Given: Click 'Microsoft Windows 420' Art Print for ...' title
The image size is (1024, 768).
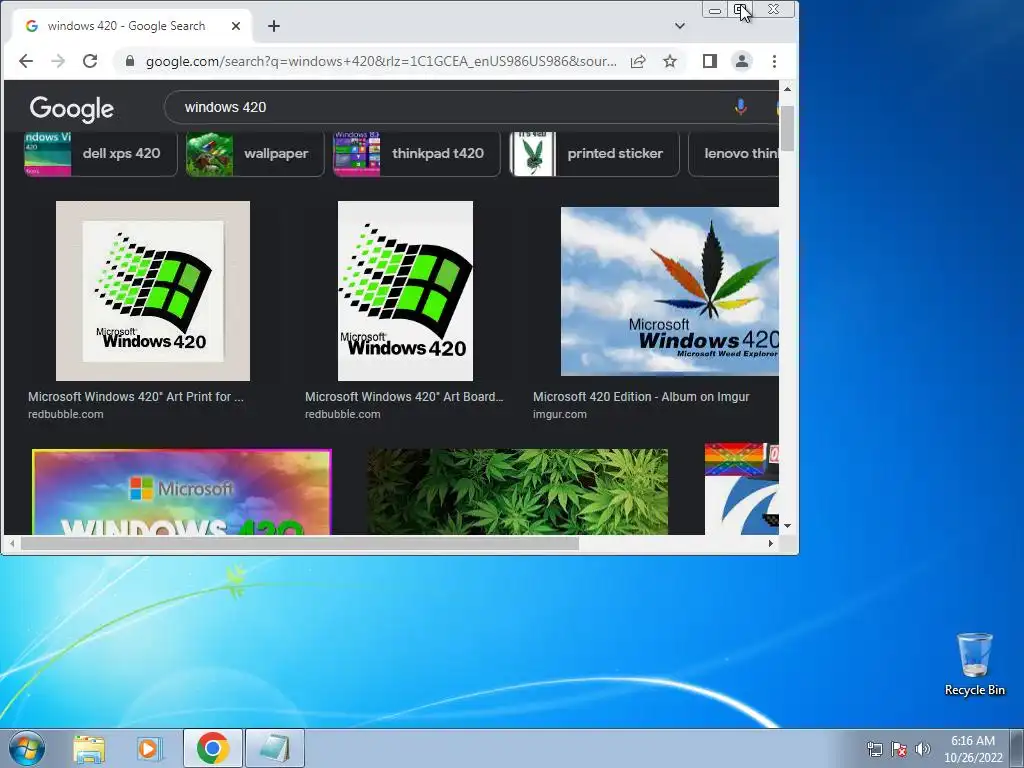Looking at the screenshot, I should pyautogui.click(x=136, y=397).
